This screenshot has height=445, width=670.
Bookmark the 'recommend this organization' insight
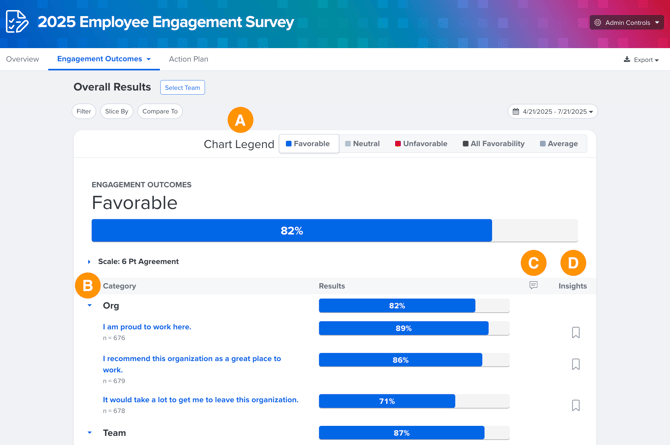(x=576, y=364)
